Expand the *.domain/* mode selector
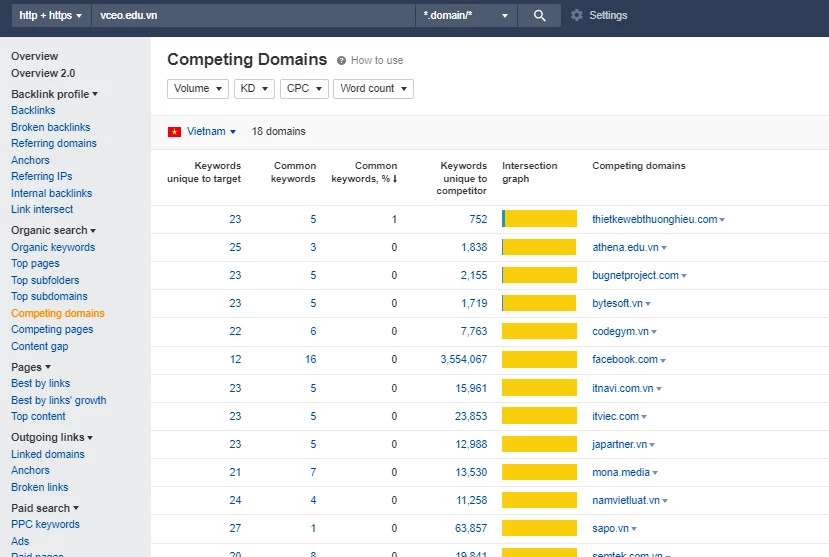The image size is (829, 557). click(466, 16)
